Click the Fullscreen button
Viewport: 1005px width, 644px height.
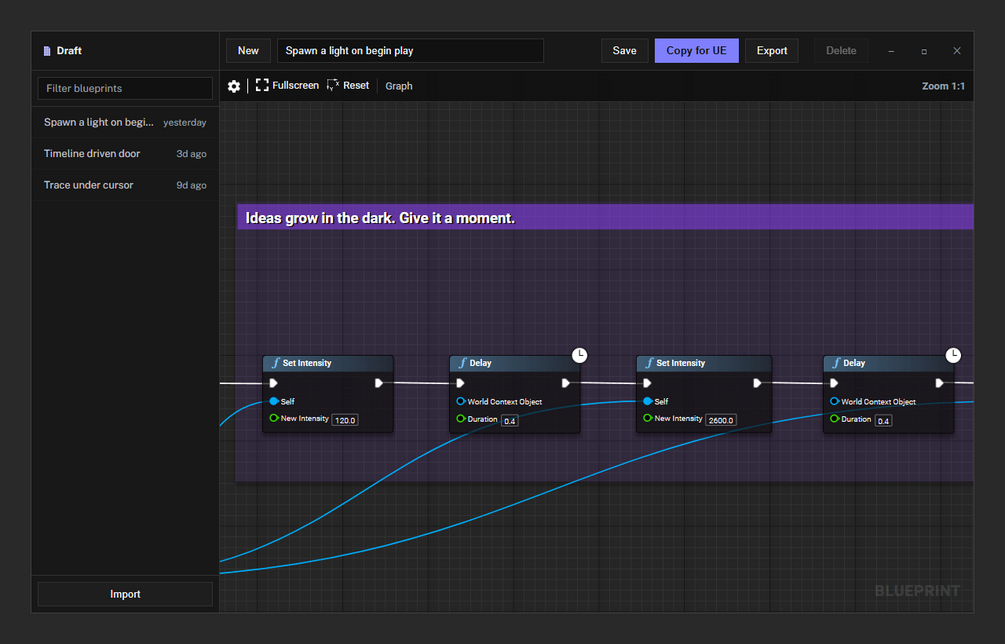(x=287, y=85)
